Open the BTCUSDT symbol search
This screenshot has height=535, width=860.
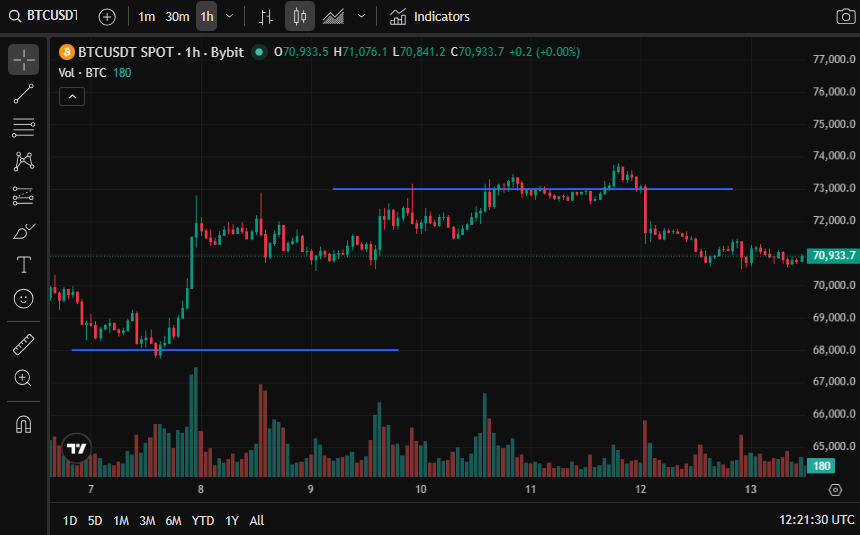coord(43,16)
